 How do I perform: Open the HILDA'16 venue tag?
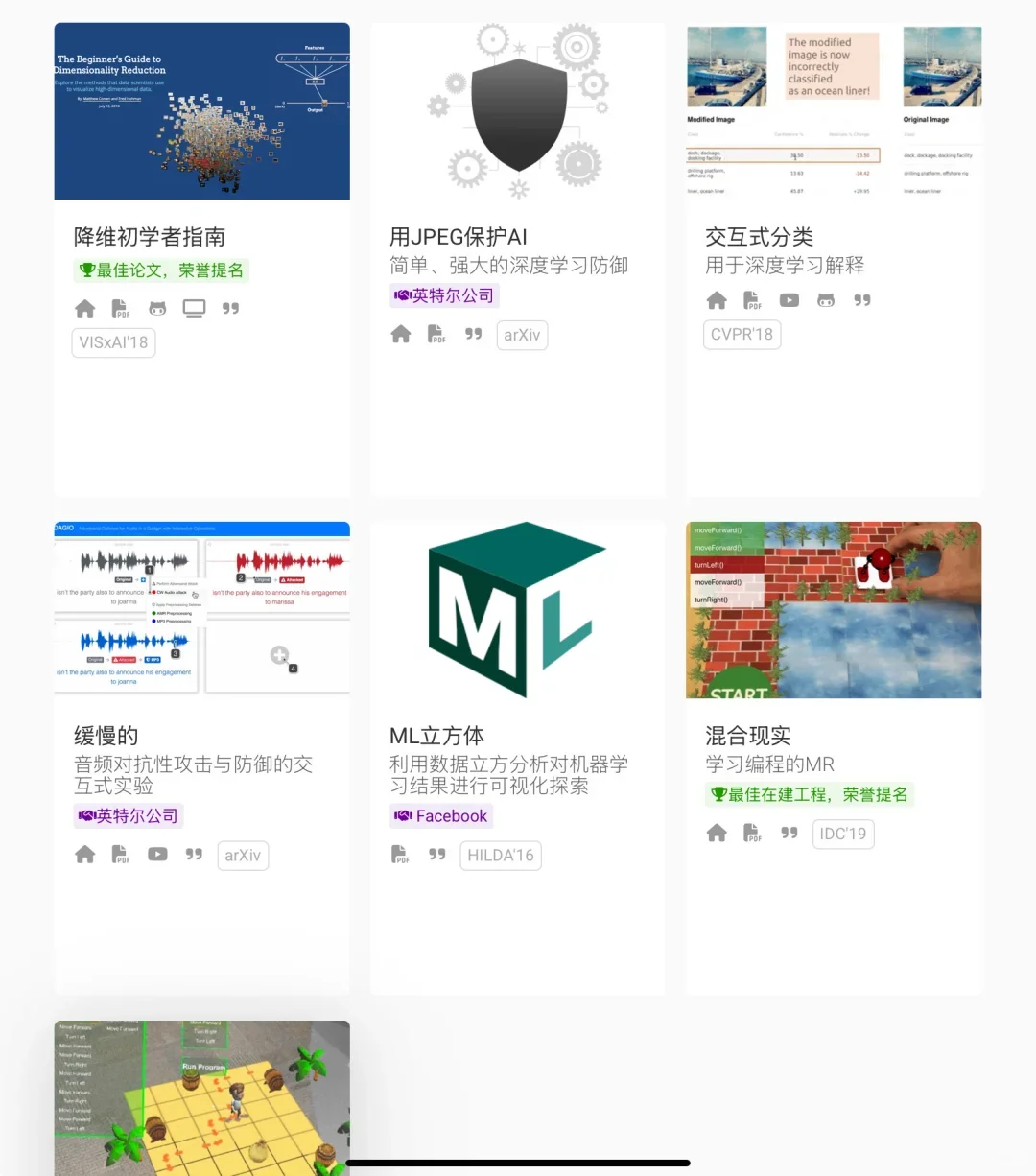pos(500,855)
